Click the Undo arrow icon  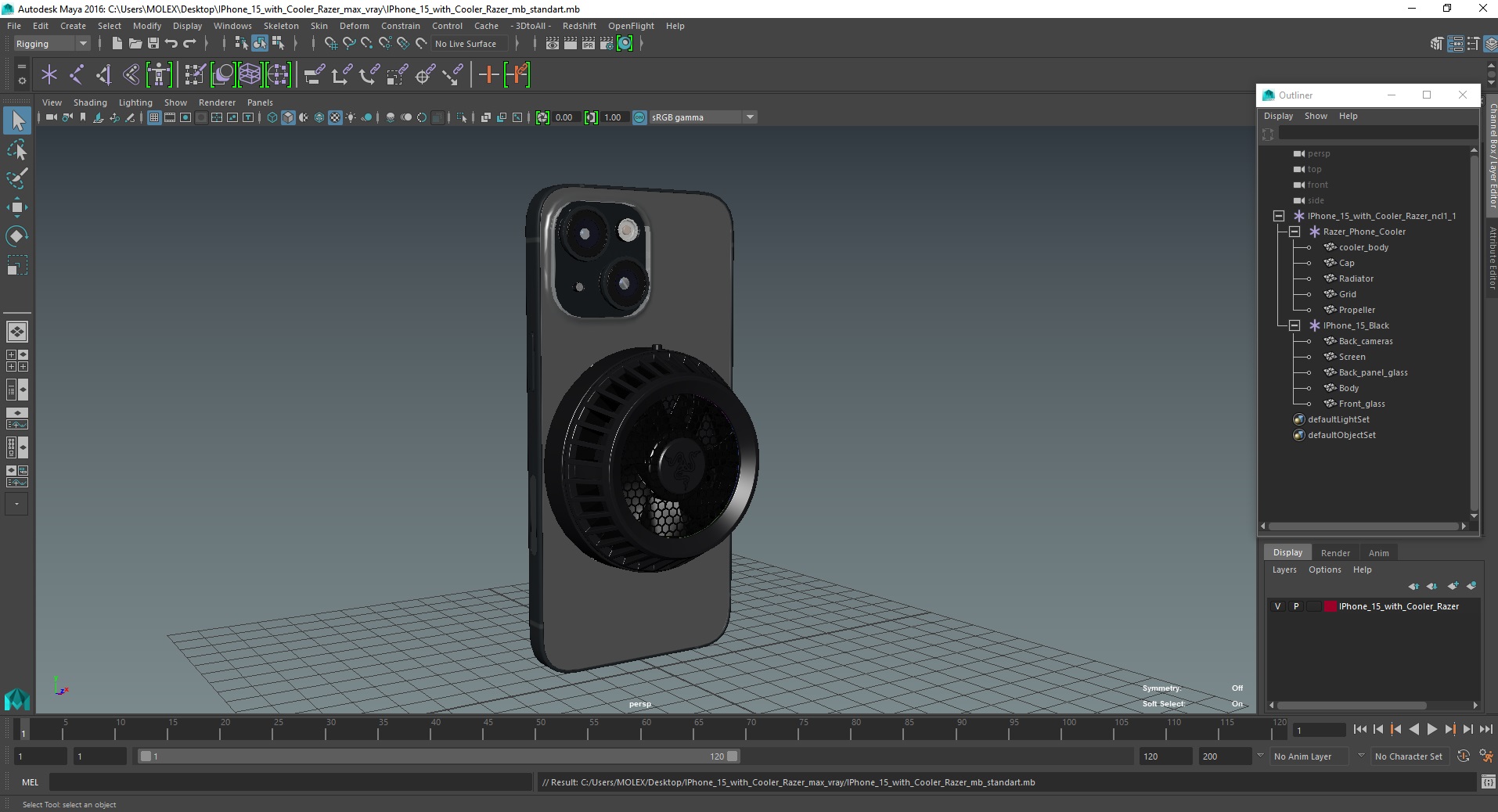(x=171, y=44)
